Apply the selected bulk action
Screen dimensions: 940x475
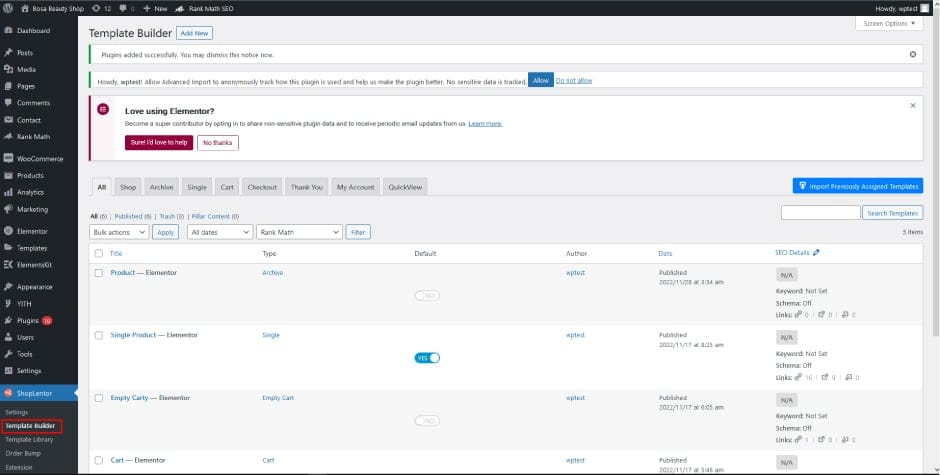click(165, 232)
